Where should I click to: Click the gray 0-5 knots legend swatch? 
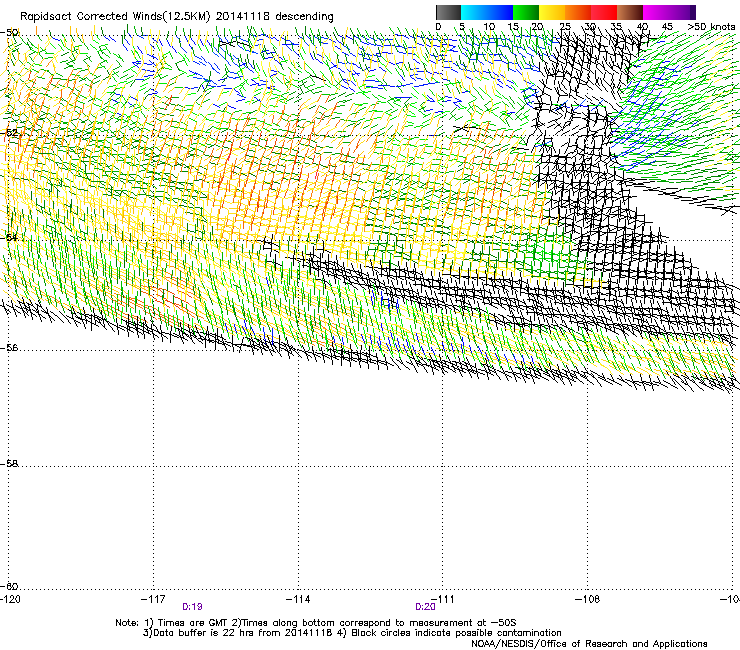click(x=448, y=12)
